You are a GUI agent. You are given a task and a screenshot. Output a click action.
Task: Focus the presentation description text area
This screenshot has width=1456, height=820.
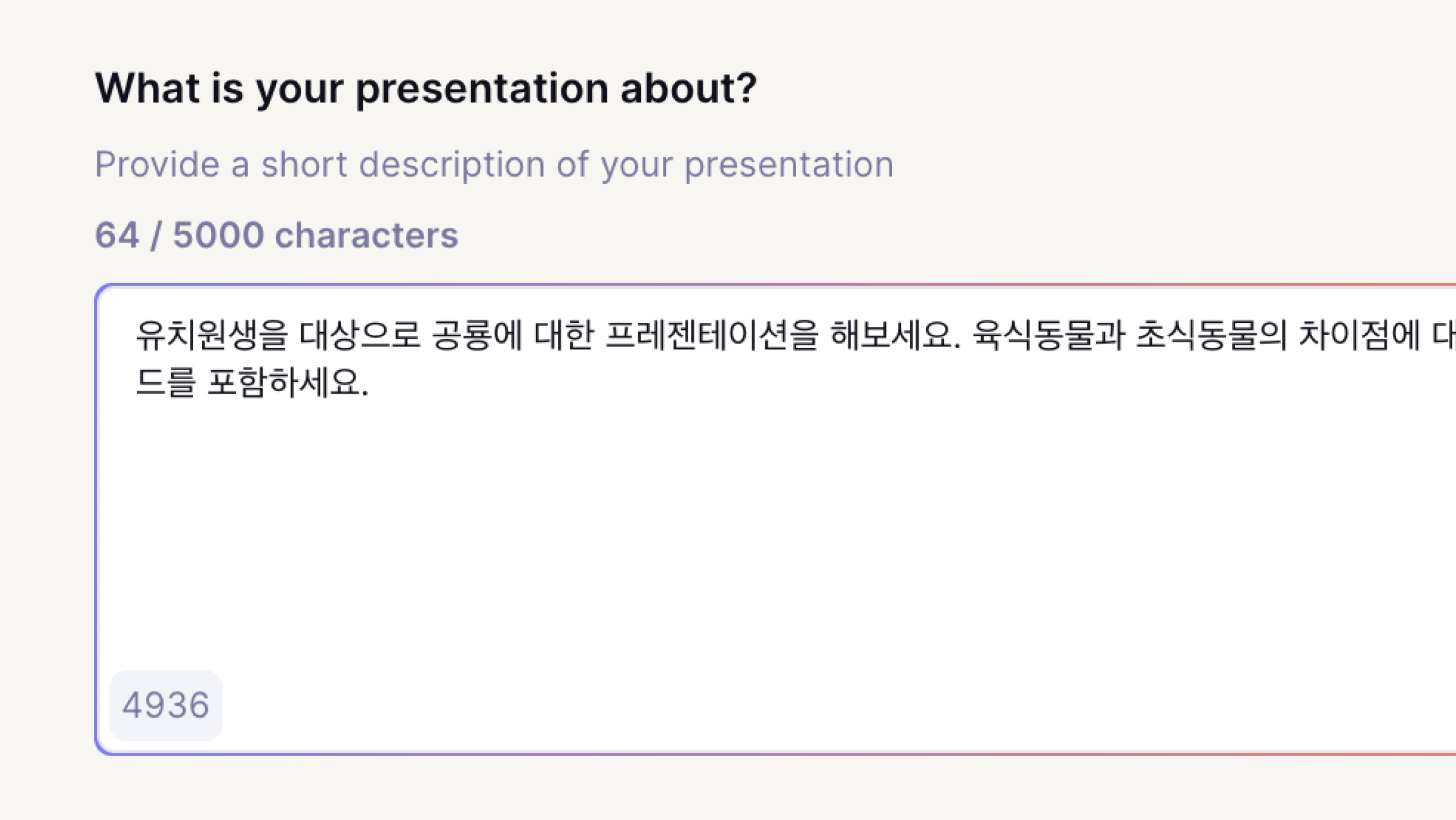(x=758, y=537)
